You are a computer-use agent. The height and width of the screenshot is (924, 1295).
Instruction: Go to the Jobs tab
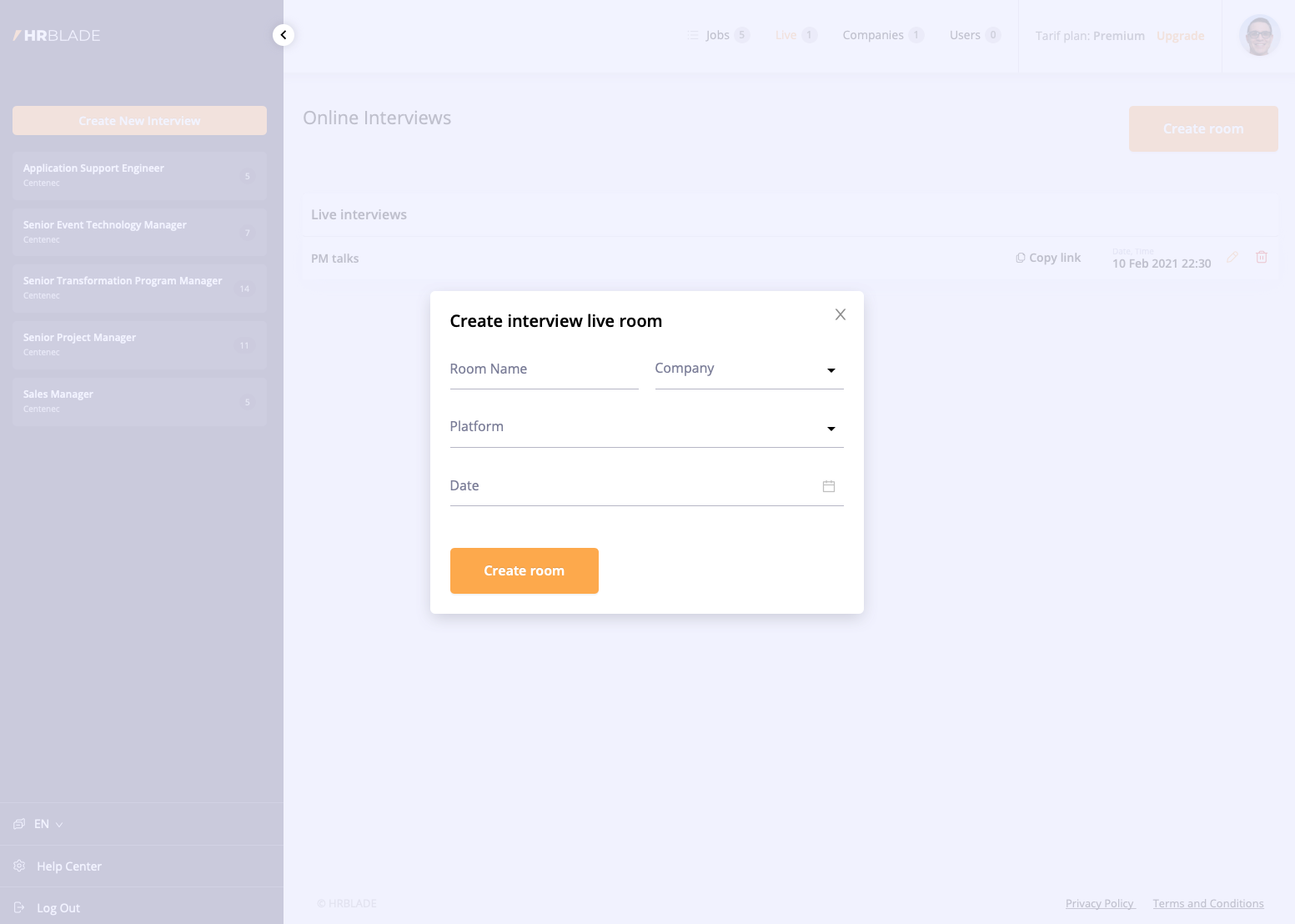[x=717, y=35]
